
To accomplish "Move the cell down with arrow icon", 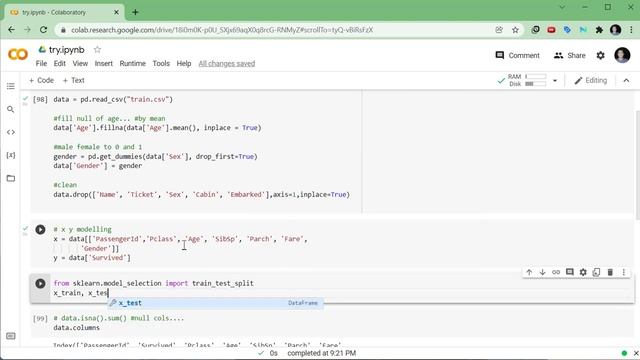I will pyautogui.click(x=542, y=272).
